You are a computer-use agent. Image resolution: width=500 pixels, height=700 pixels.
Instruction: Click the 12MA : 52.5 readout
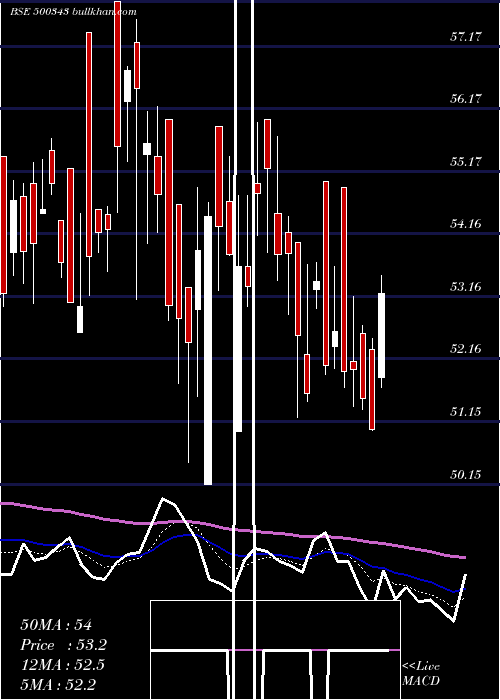[x=62, y=665]
